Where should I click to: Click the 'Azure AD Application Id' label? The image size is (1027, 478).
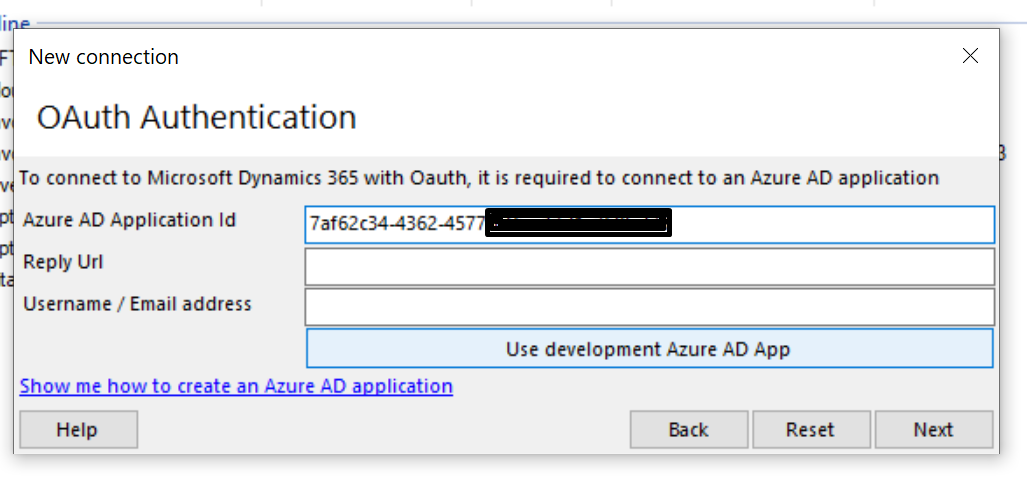[129, 220]
